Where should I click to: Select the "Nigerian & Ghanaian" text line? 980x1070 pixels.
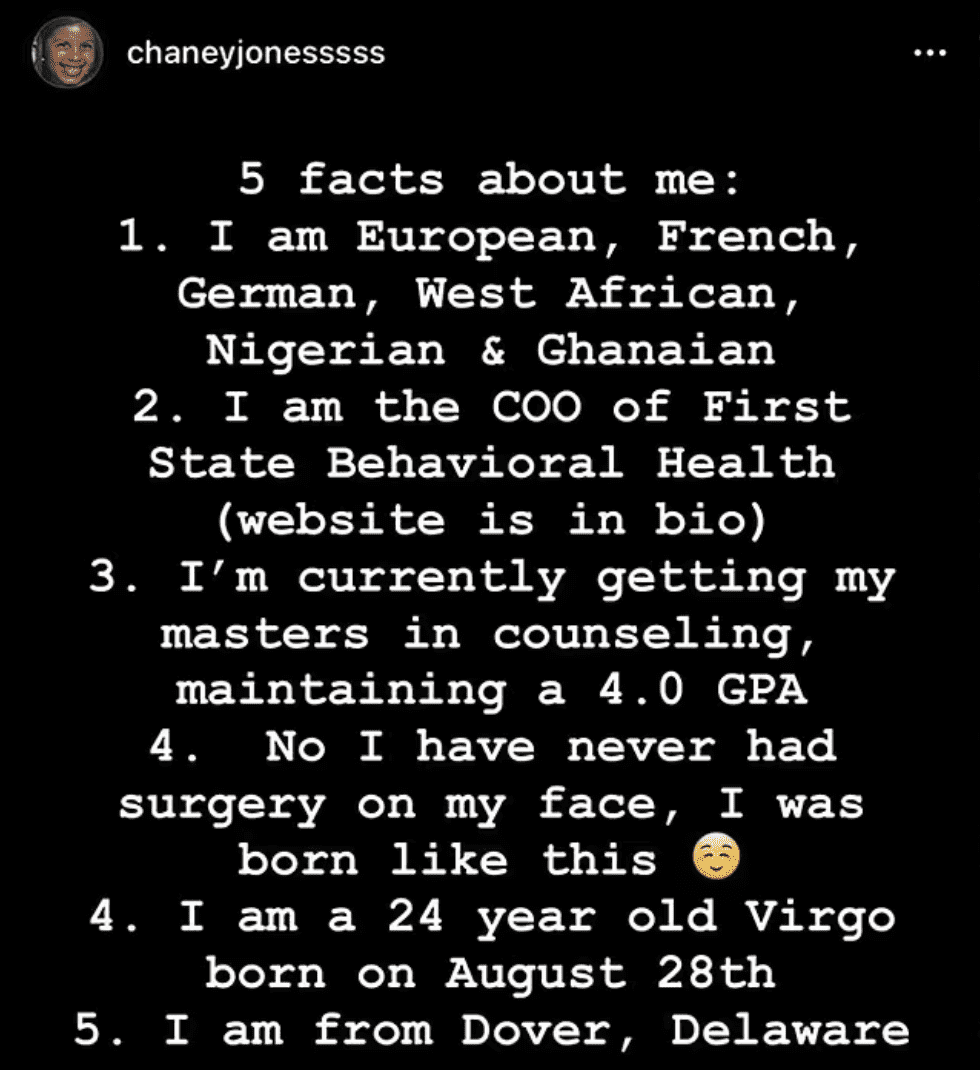tap(490, 350)
